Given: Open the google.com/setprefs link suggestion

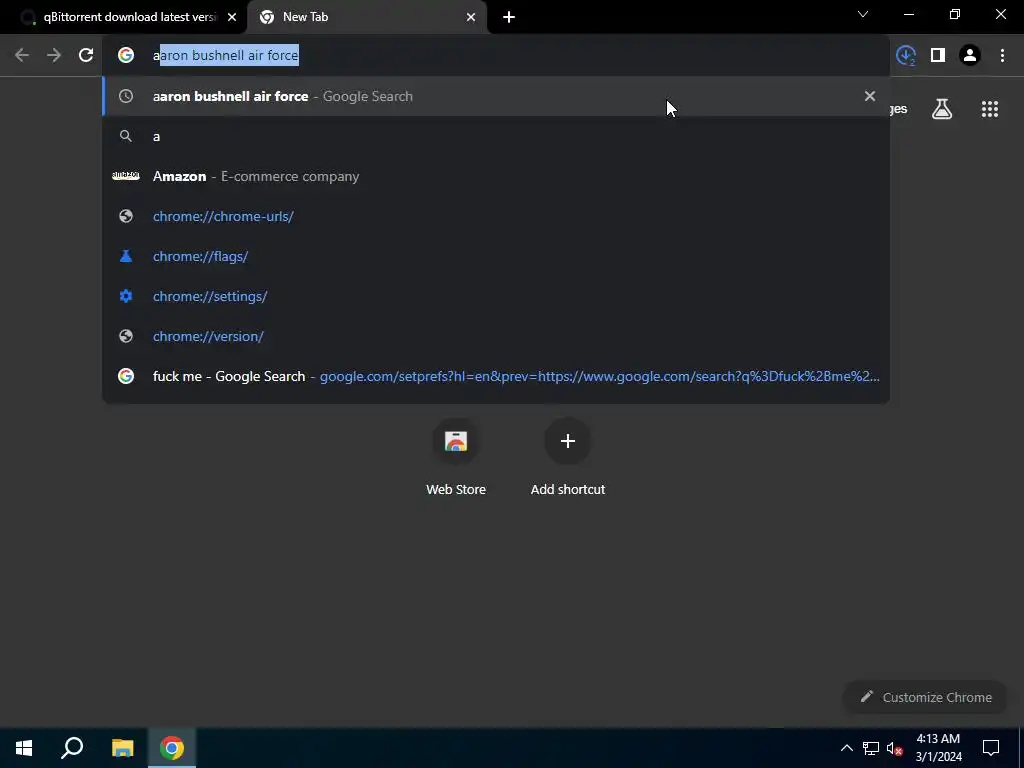Looking at the screenshot, I should 496,376.
